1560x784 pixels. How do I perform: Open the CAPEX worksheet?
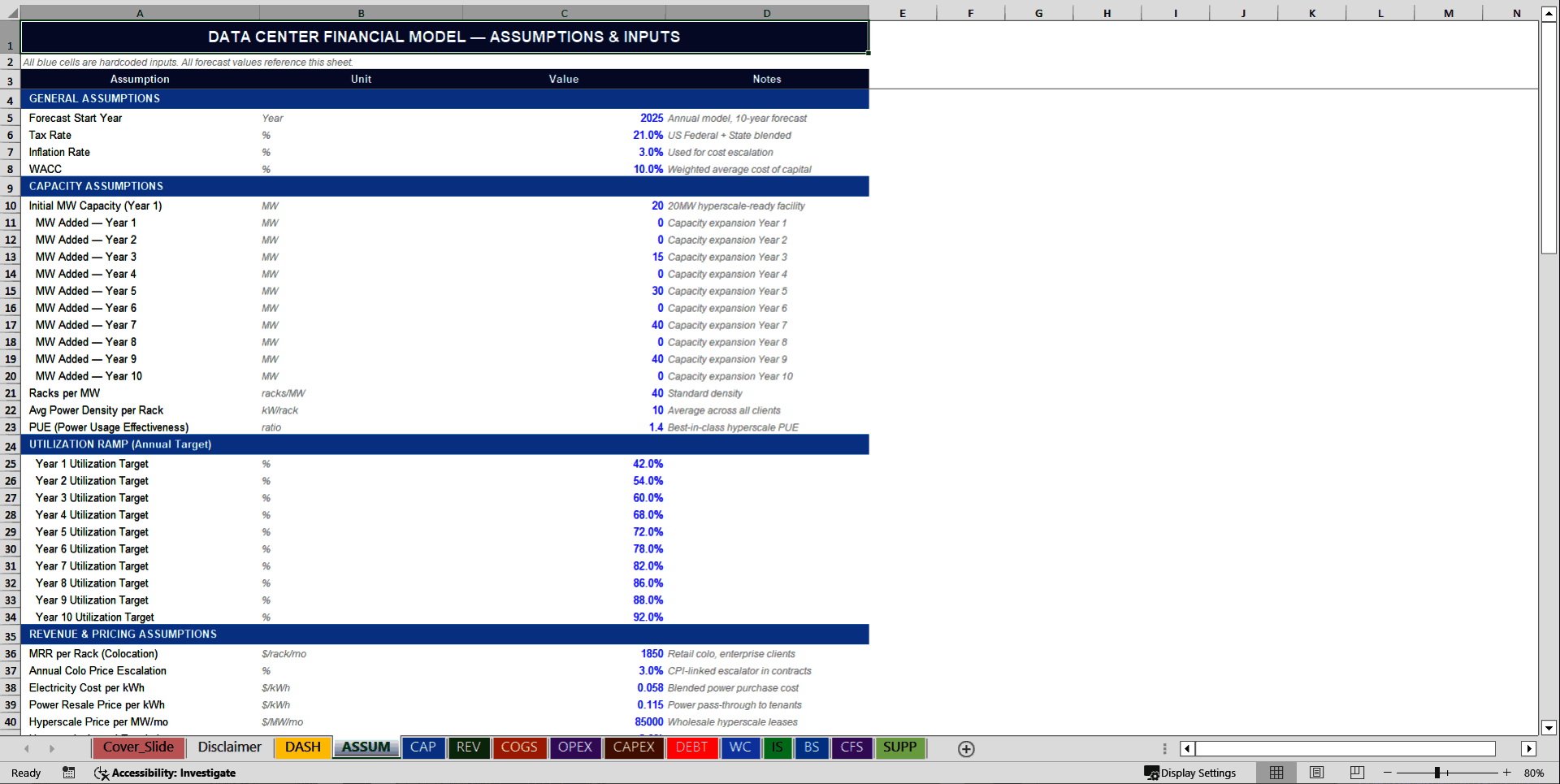(633, 747)
